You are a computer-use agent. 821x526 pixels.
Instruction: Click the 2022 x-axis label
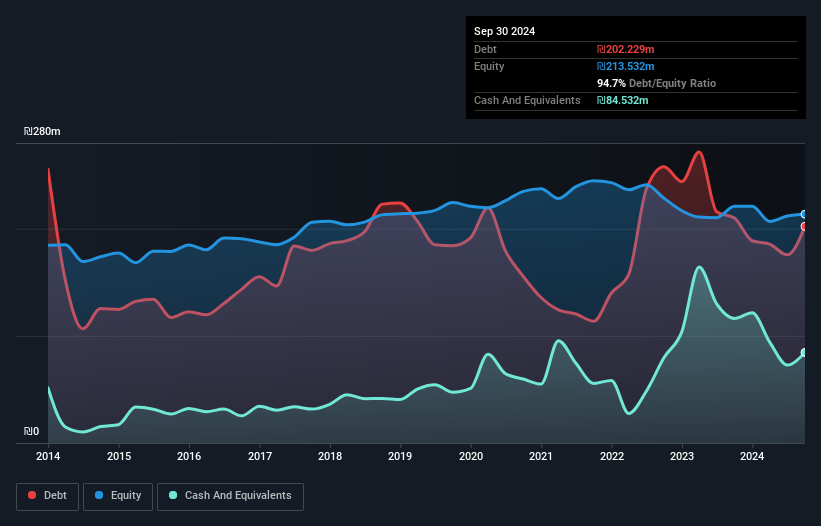[x=612, y=456]
